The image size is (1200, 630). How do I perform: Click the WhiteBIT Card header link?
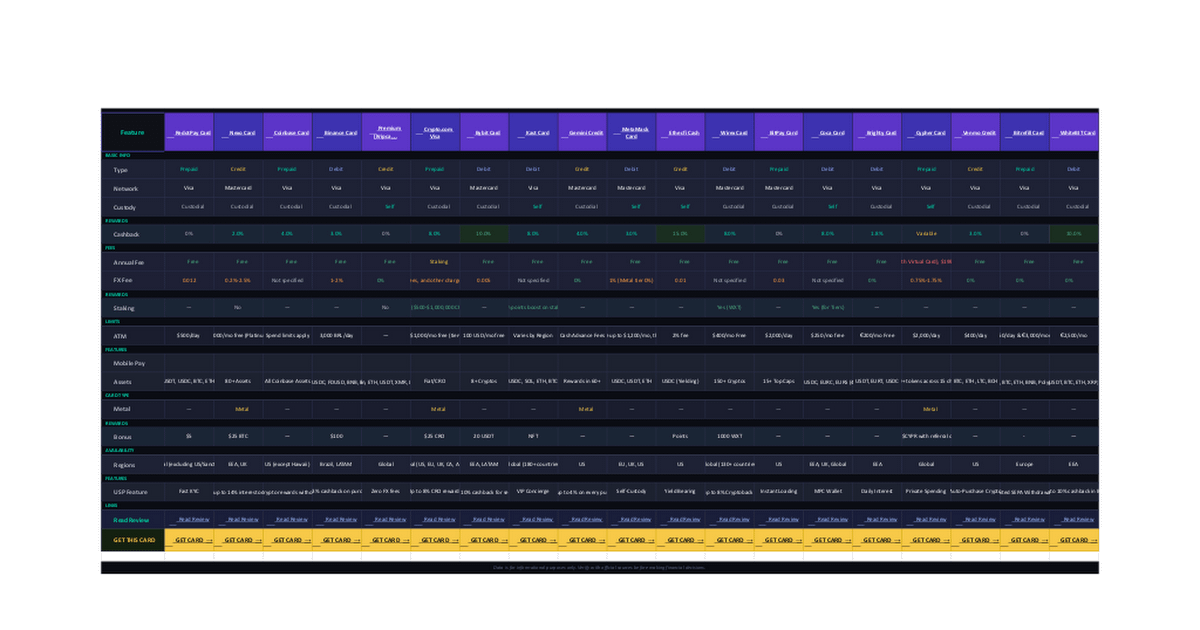pyautogui.click(x=1076, y=132)
